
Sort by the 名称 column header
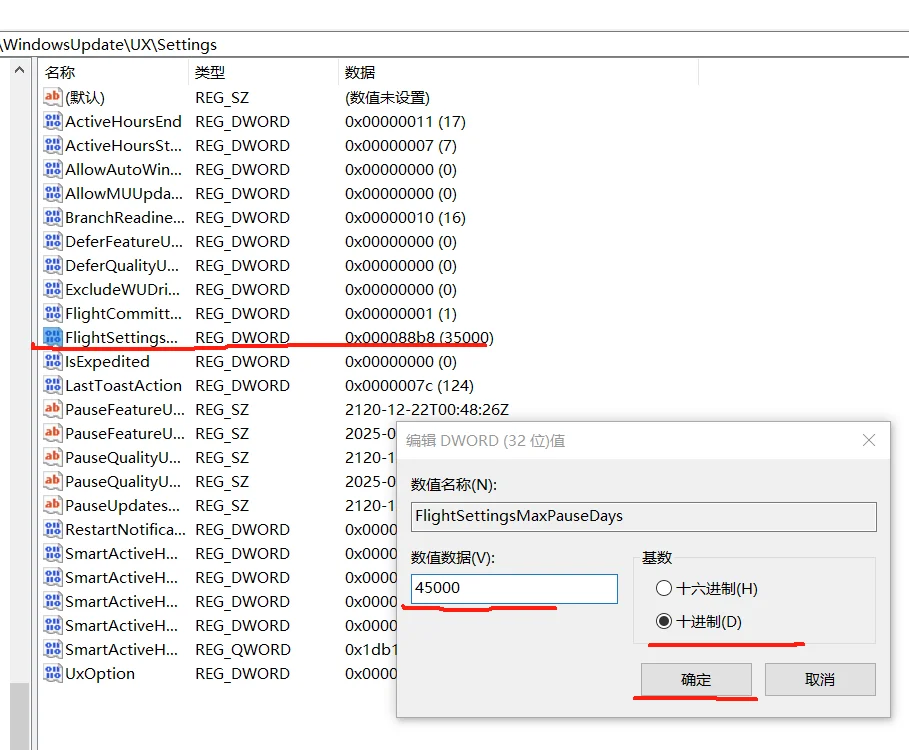coord(113,72)
